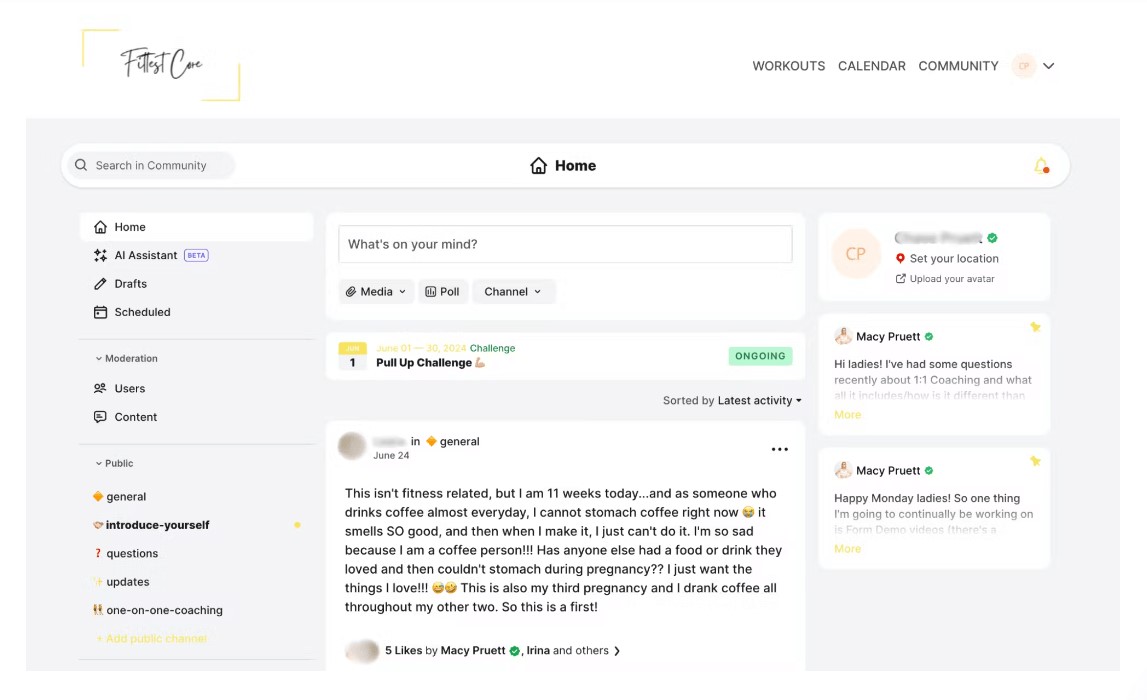Open the introduce-yourself channel
Viewport: 1147px width, 700px height.
pyautogui.click(x=157, y=525)
